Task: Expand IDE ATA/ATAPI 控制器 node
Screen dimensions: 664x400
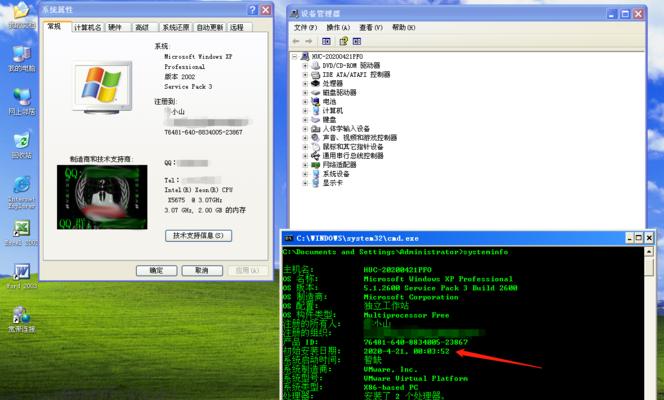Action: click(305, 74)
